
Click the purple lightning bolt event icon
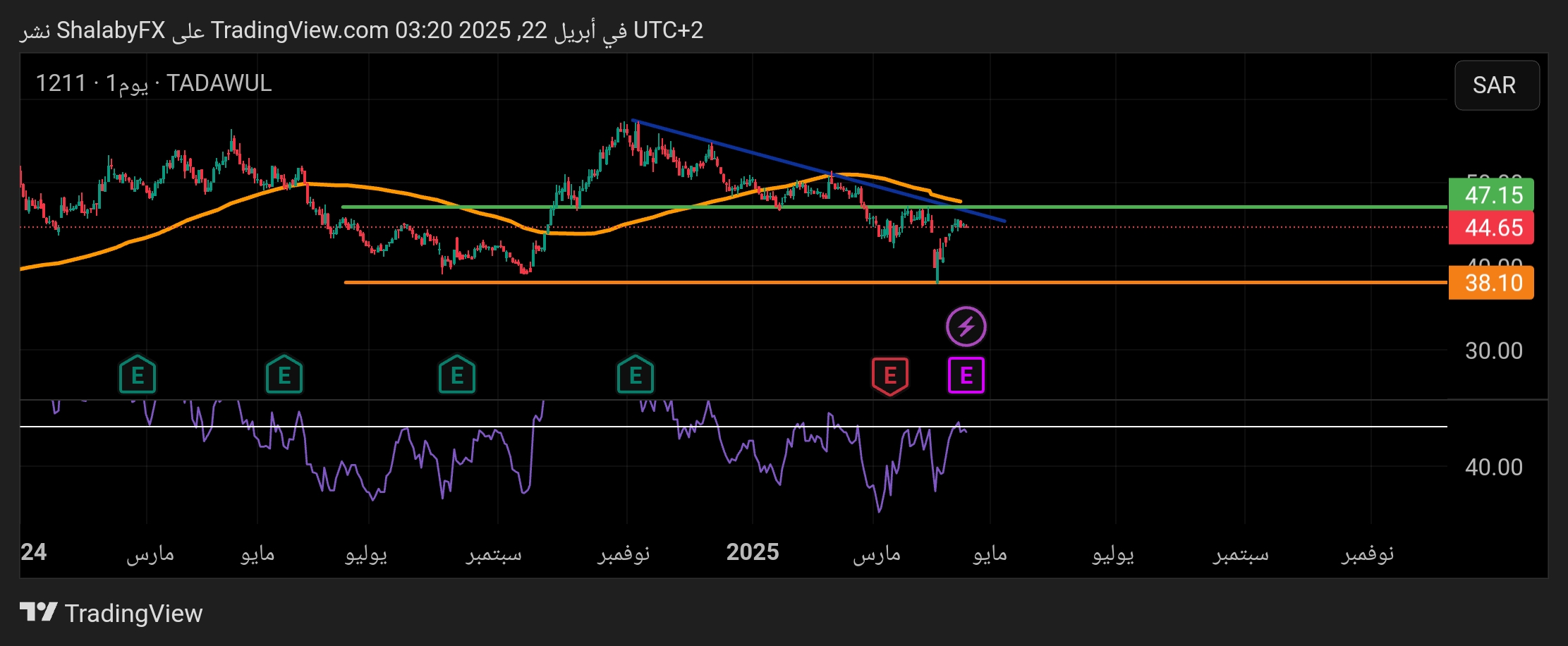(966, 327)
